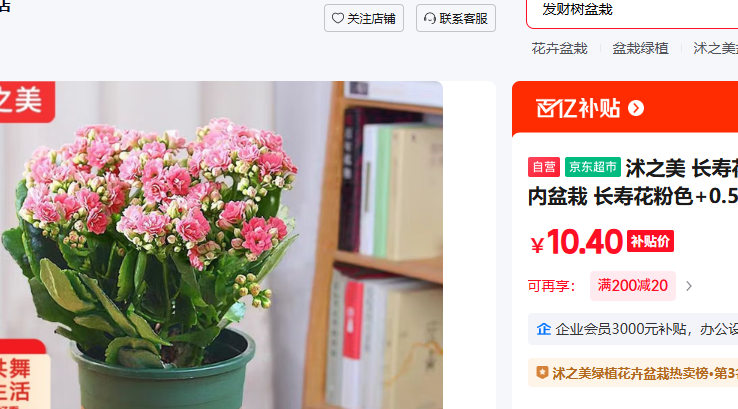The width and height of the screenshot is (738, 409).
Task: Open the 沐之美 hot-selling ranking banner
Action: [x=633, y=373]
